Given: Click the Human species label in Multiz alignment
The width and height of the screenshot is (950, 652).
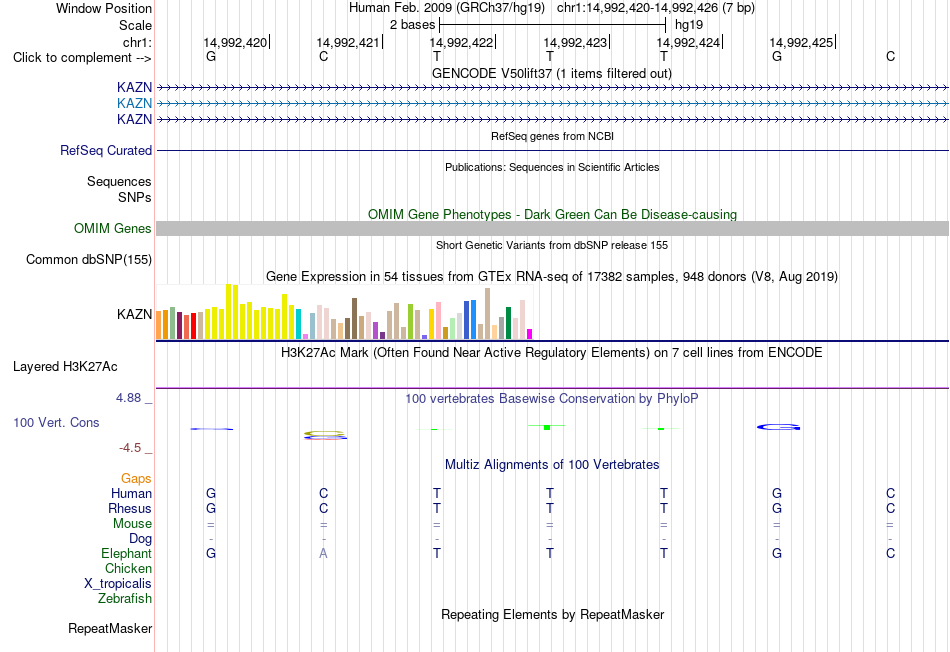Looking at the screenshot, I should 131,493.
